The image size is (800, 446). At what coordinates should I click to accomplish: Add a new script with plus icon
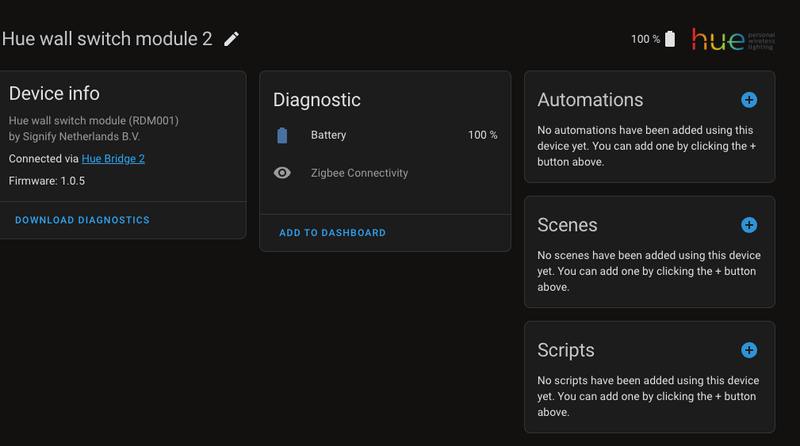[x=749, y=350]
